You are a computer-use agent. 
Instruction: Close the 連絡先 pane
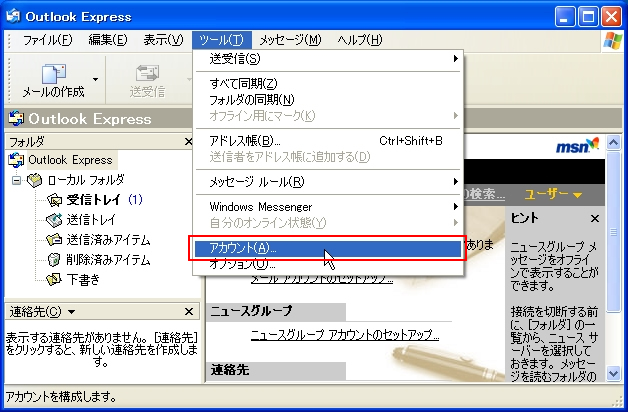tap(189, 312)
